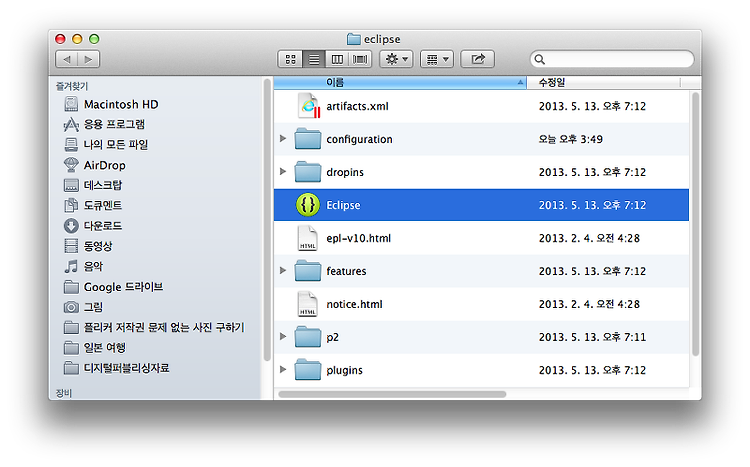Click the artifacts.xml file name

(357, 106)
